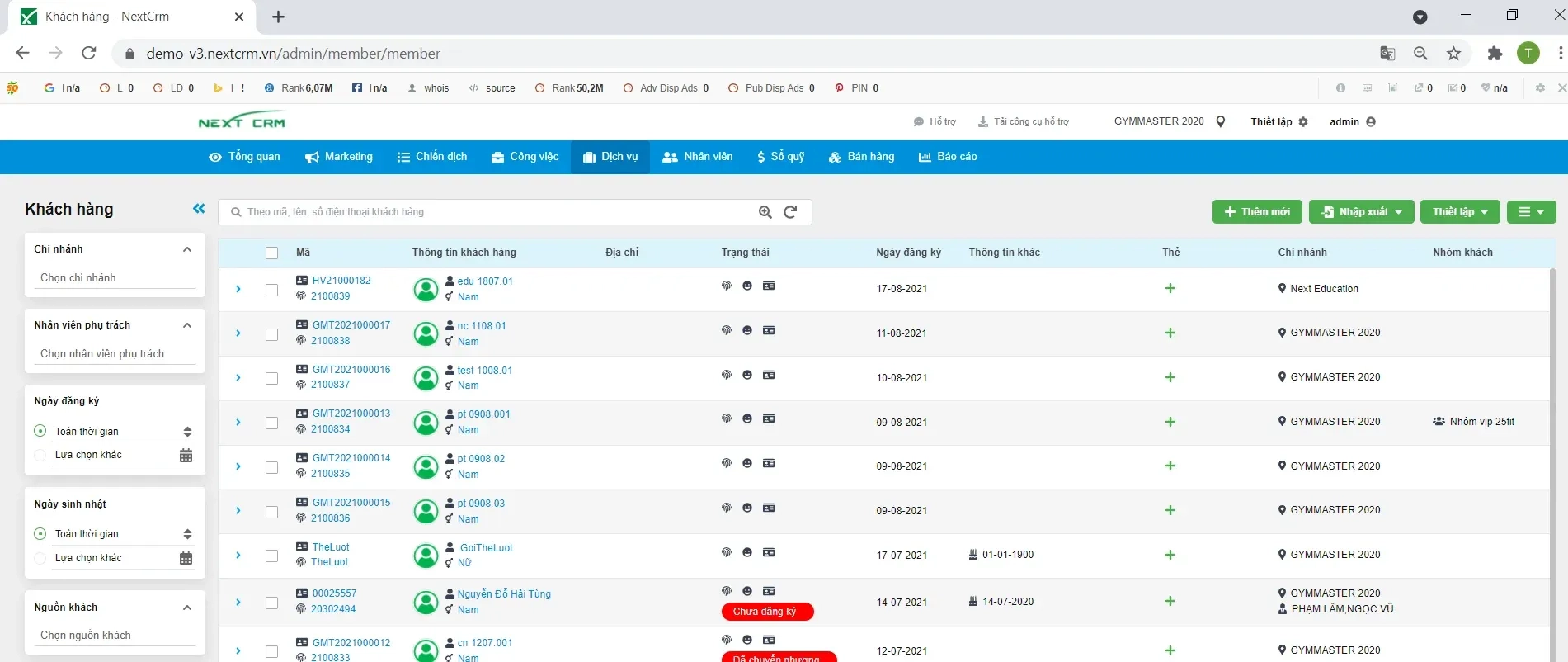Select Toàn thời gian radio under Ngày đăng ký

click(40, 431)
